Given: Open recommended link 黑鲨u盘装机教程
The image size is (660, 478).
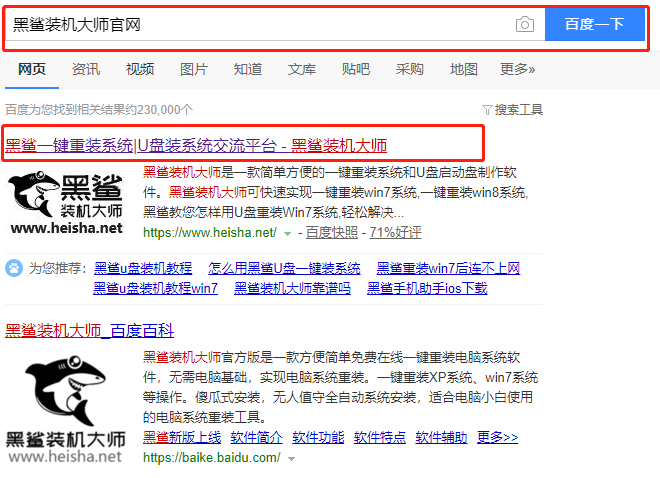Looking at the screenshot, I should (x=143, y=268).
